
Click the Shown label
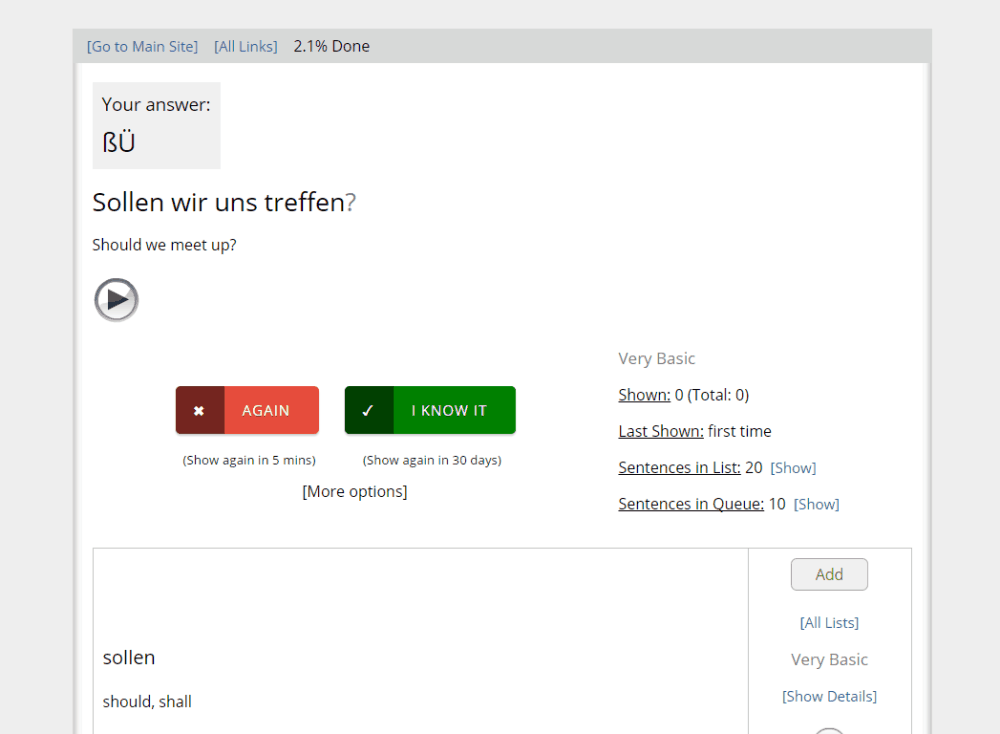(644, 395)
